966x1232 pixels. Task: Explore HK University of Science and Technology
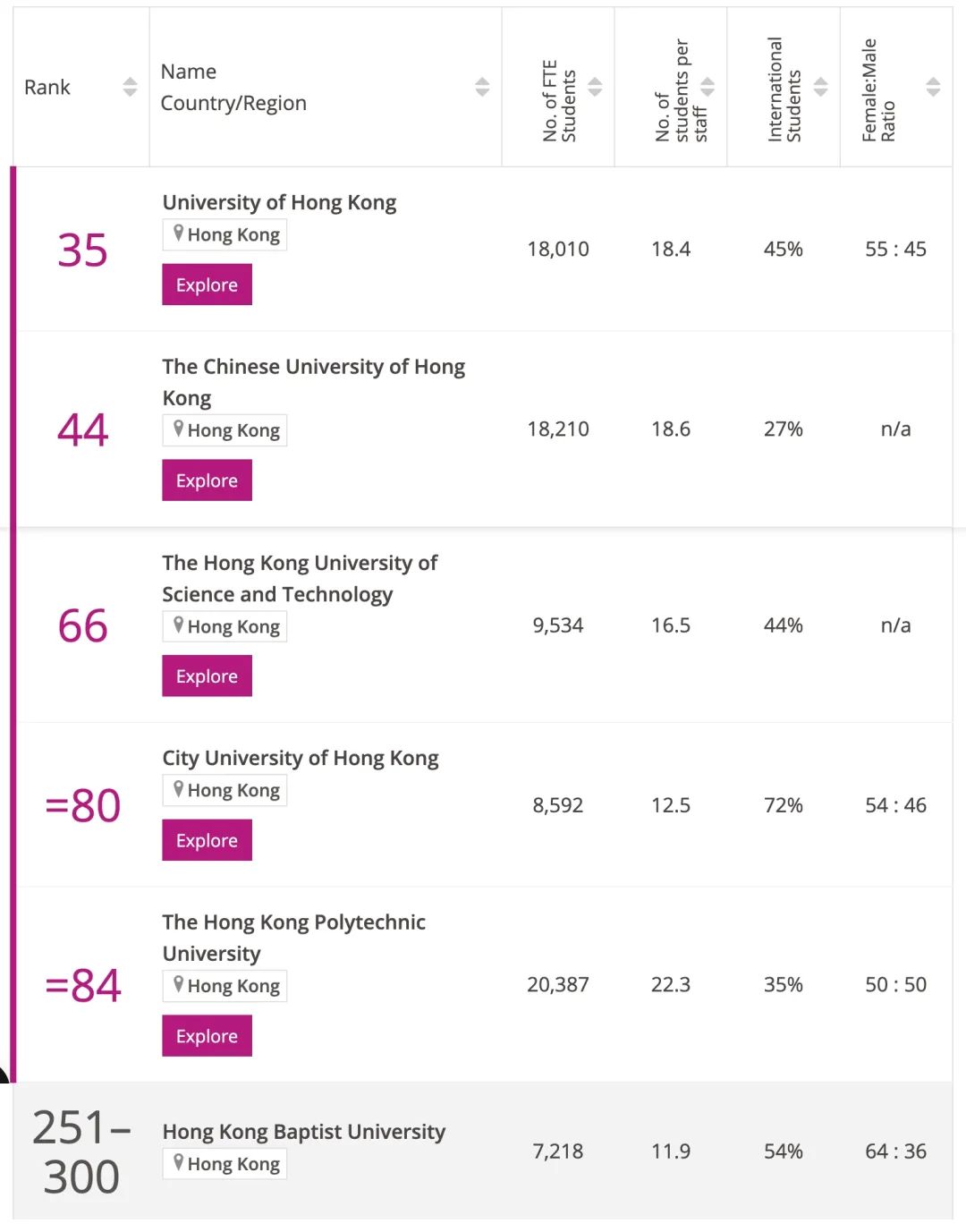click(207, 676)
